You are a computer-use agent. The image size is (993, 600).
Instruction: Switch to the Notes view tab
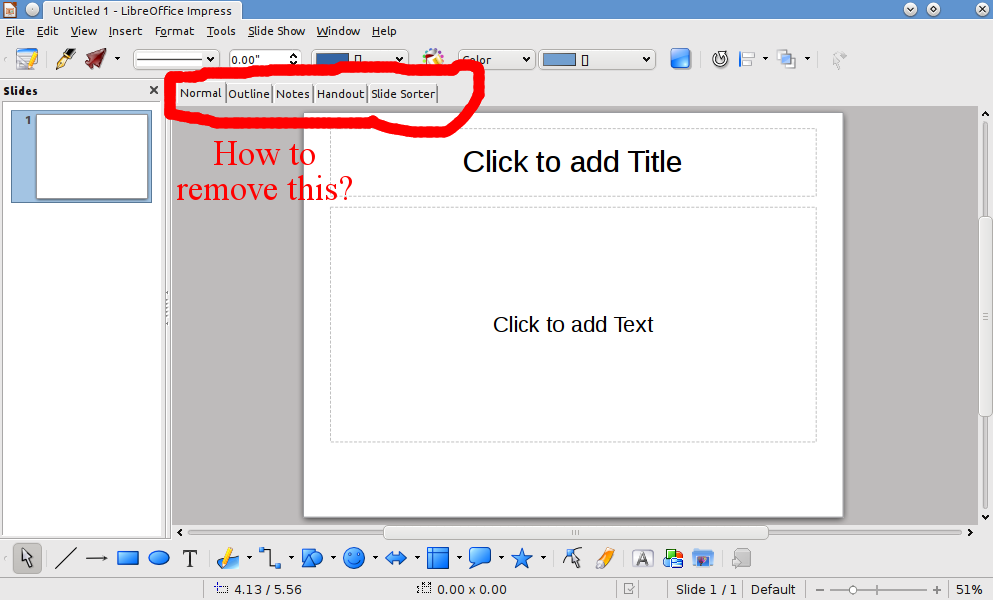[x=293, y=94]
